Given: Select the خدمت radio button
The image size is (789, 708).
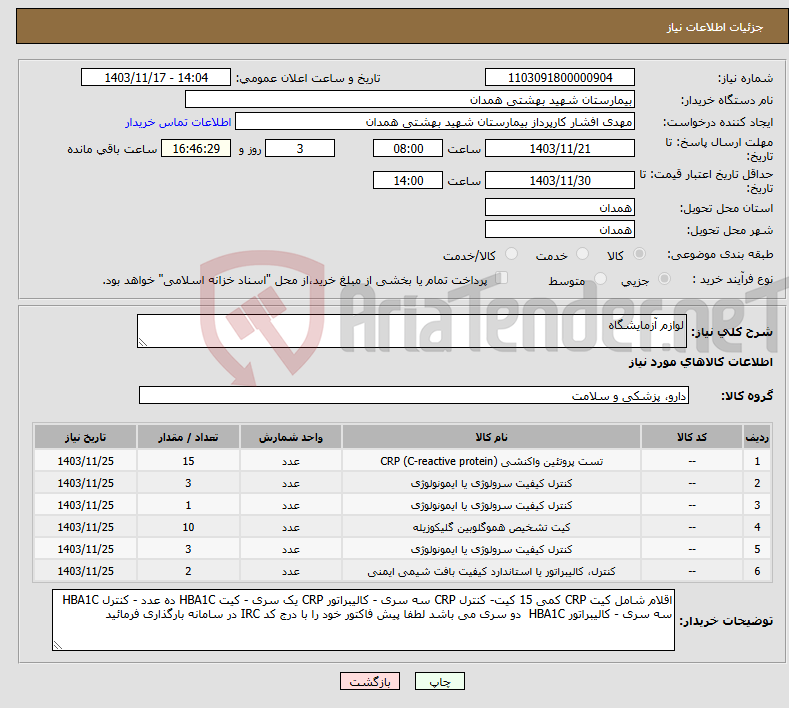Looking at the screenshot, I should tap(582, 254).
